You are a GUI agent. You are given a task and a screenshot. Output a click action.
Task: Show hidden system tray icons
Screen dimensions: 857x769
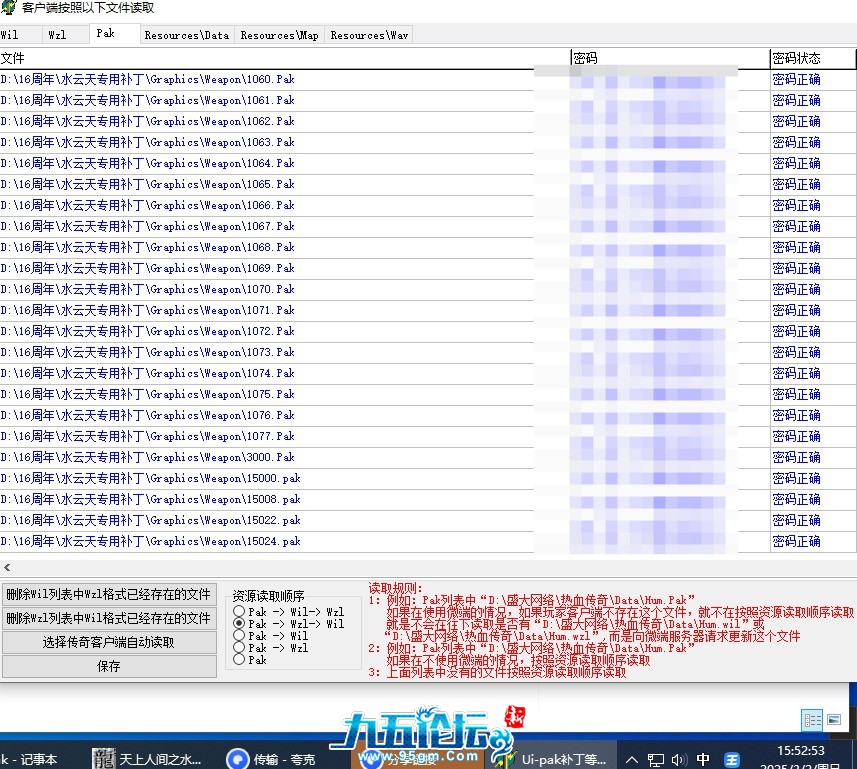(x=632, y=759)
